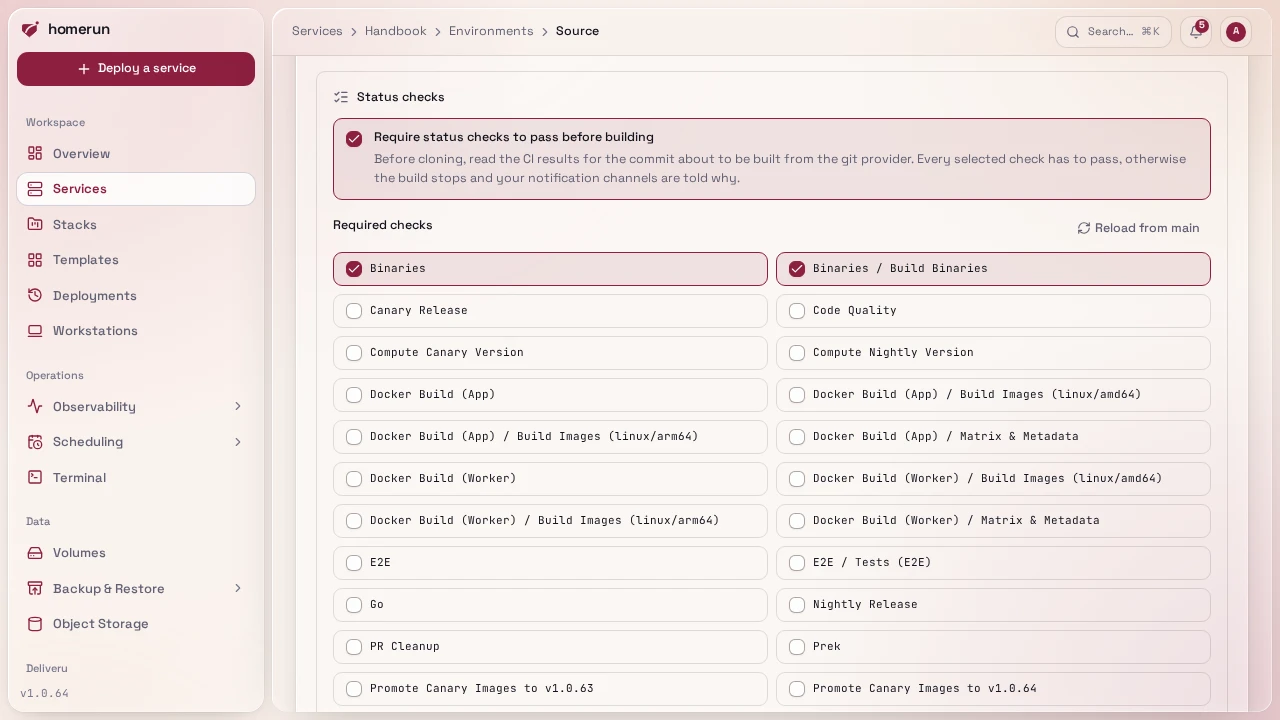Open Environments breadcrumb link
The width and height of the screenshot is (1280, 720).
(491, 31)
